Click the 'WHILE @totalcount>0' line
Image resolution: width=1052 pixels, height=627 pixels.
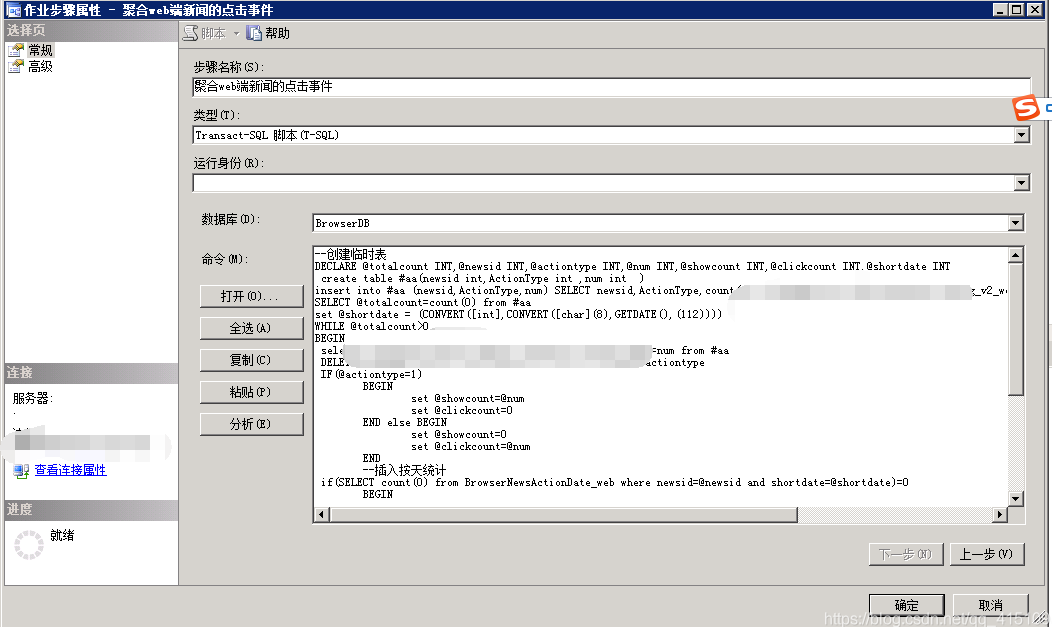[372, 327]
